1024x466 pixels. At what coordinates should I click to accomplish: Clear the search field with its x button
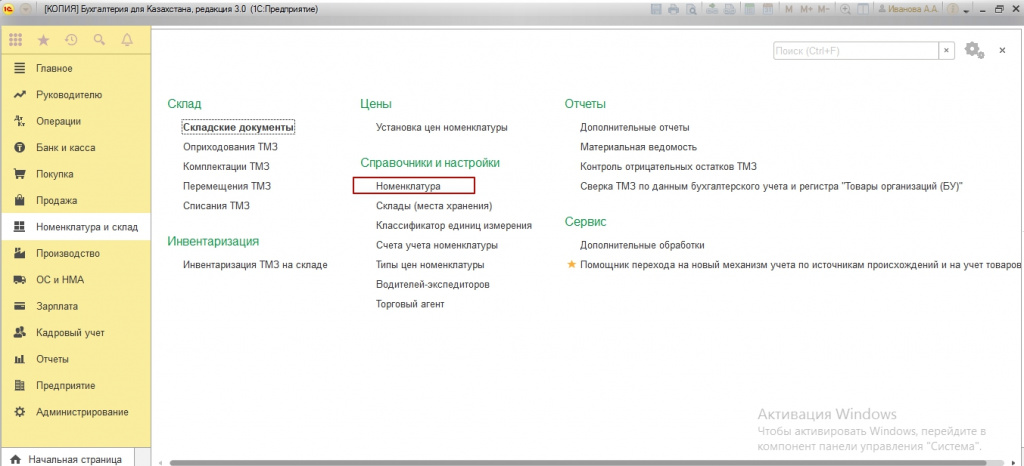pyautogui.click(x=947, y=51)
